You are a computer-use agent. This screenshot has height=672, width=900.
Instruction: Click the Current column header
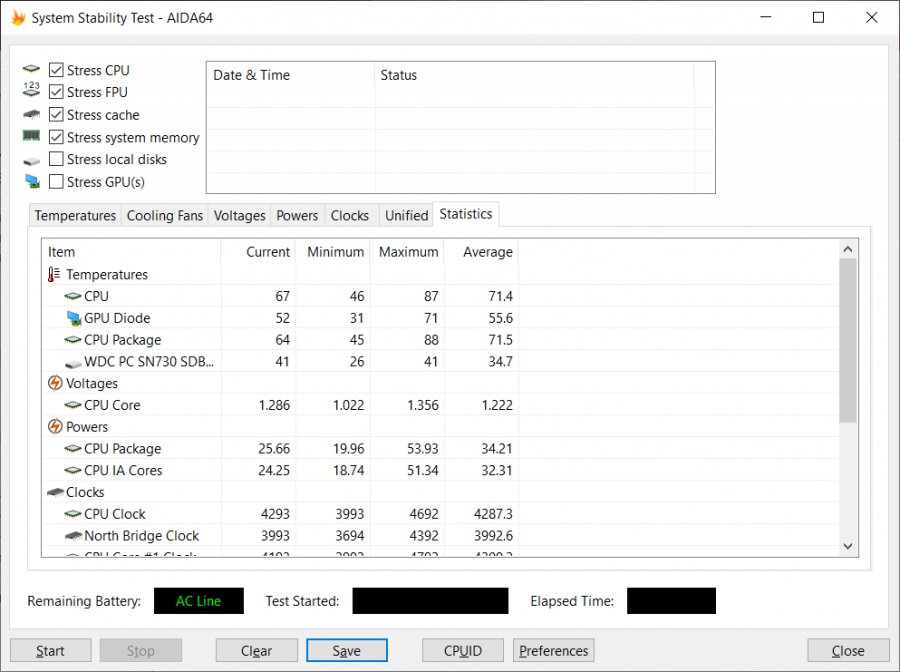tap(258, 252)
